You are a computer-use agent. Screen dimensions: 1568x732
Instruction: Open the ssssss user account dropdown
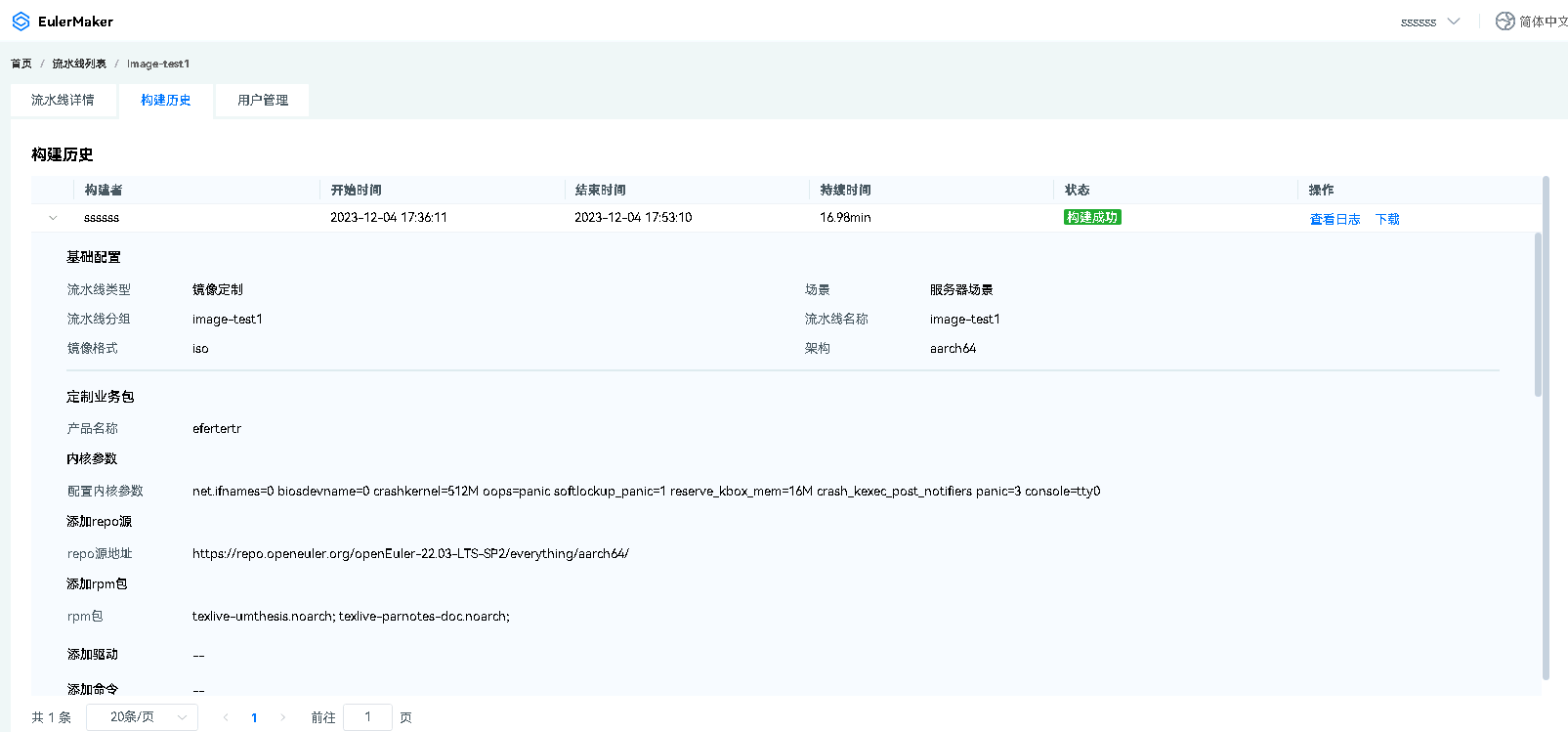coord(1429,22)
